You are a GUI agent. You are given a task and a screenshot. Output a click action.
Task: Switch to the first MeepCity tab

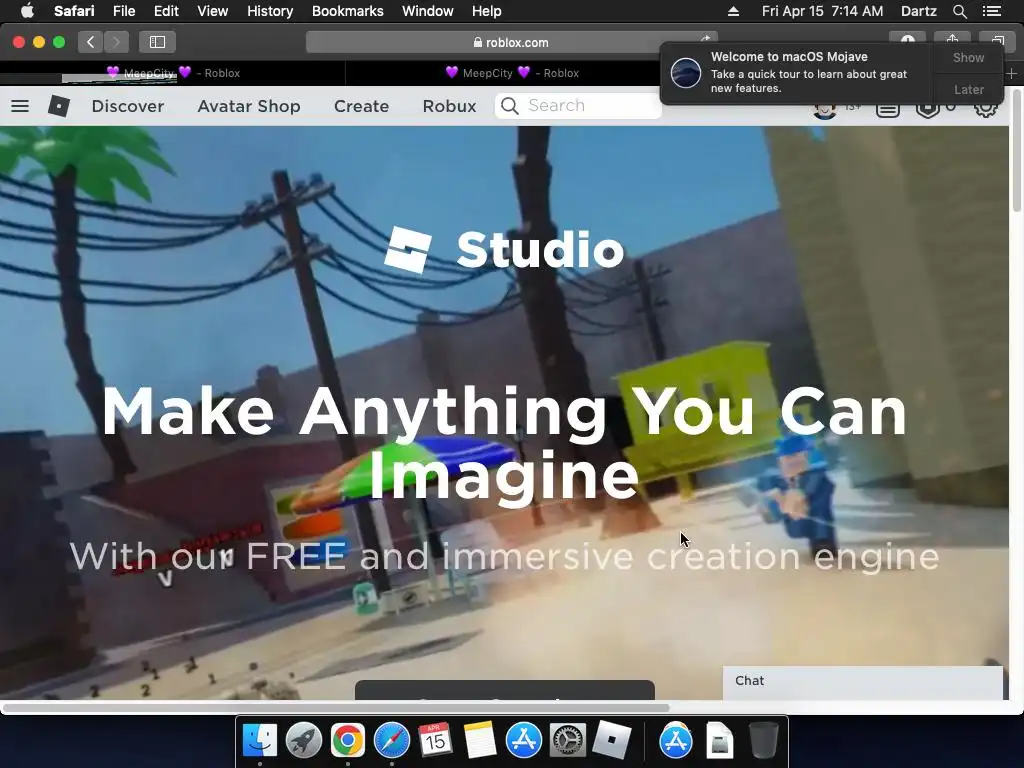[172, 73]
